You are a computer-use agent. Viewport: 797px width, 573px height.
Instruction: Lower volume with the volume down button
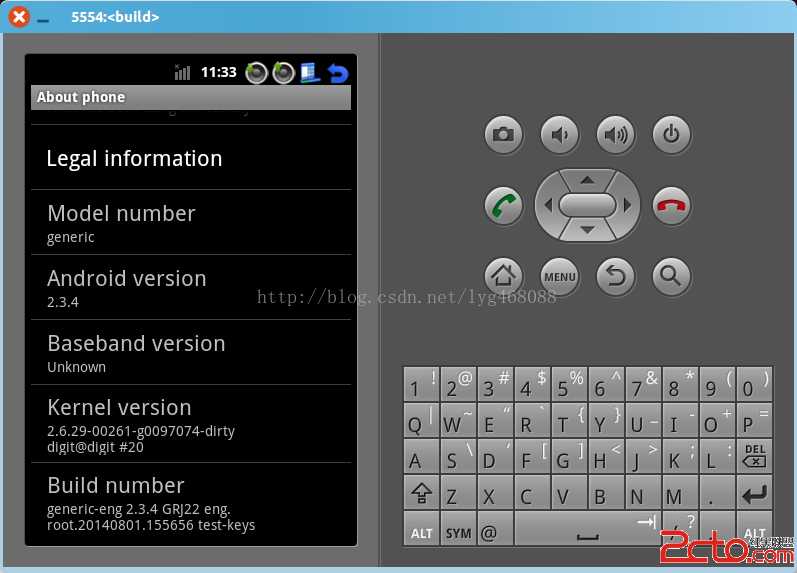560,135
